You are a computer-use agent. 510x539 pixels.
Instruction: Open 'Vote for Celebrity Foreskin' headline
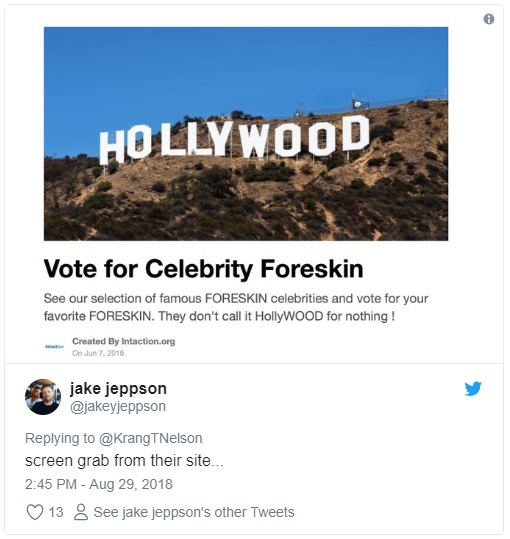[203, 269]
